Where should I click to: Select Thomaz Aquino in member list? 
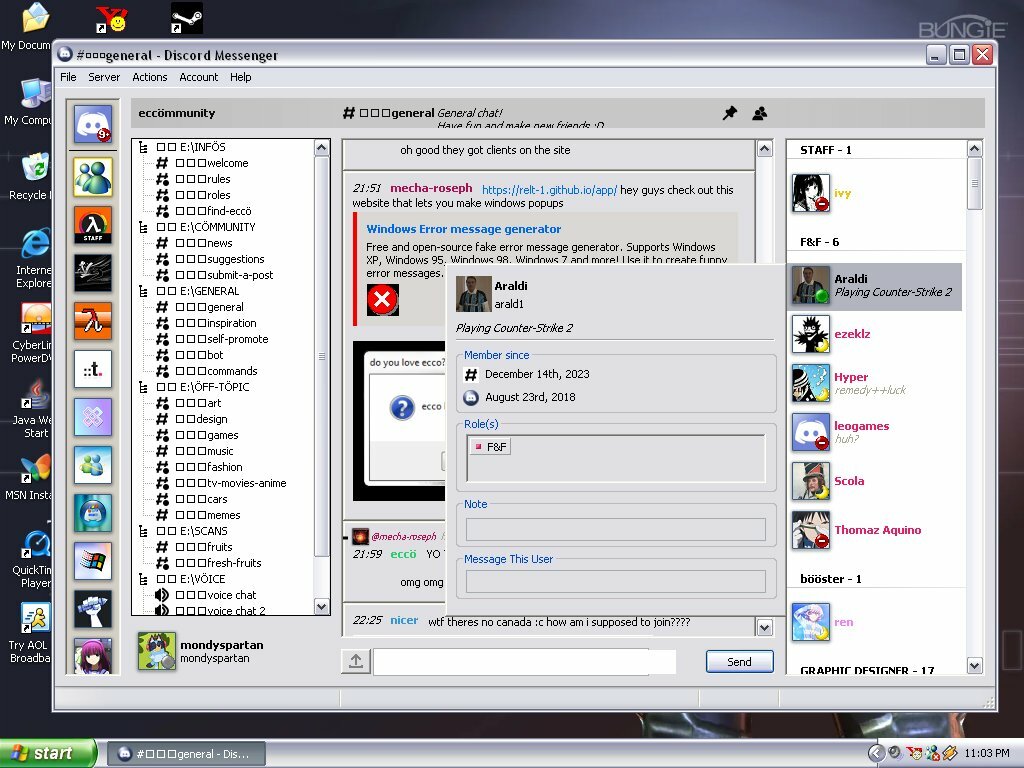pos(875,530)
